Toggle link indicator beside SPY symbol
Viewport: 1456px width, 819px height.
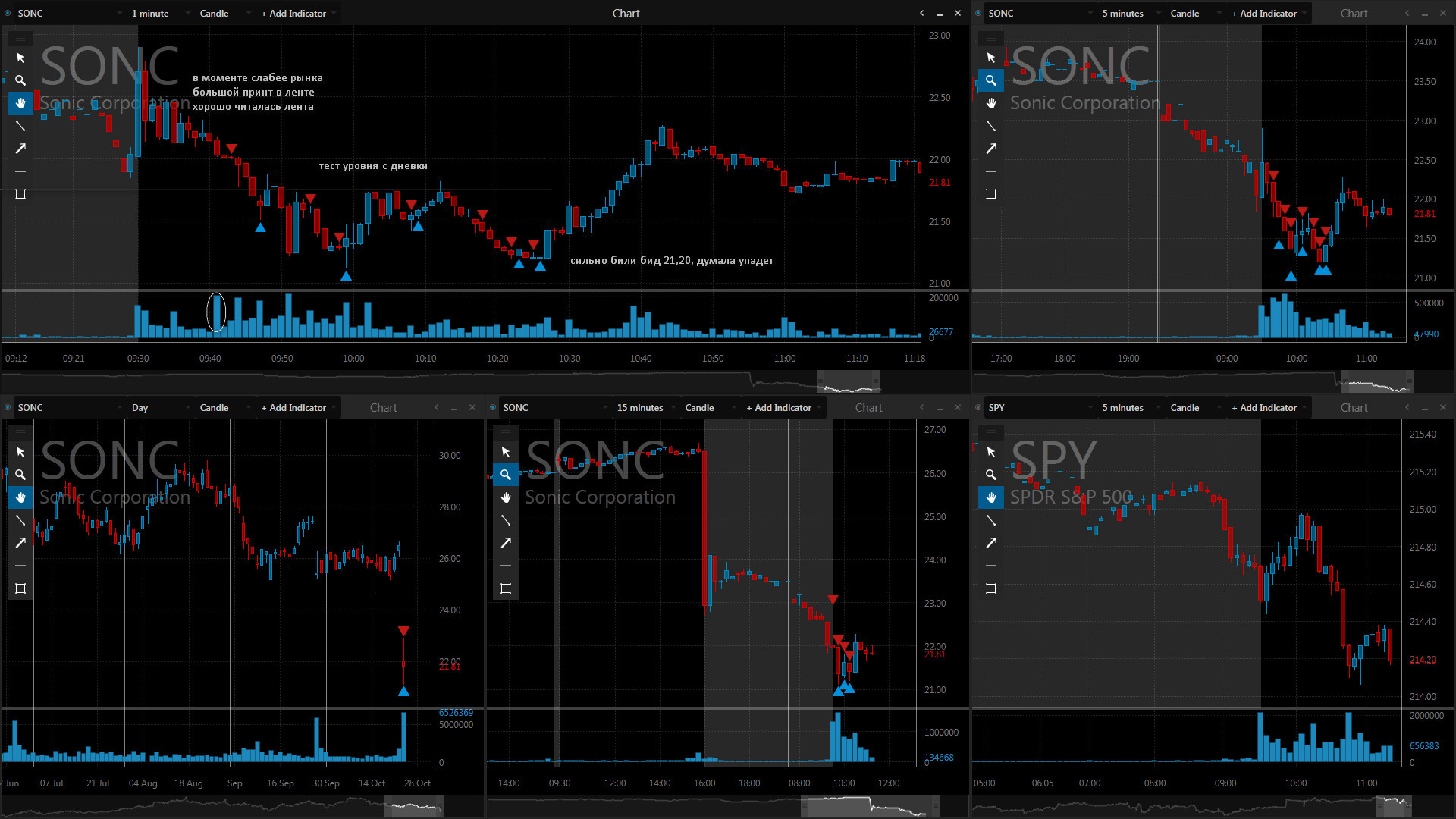coord(978,408)
